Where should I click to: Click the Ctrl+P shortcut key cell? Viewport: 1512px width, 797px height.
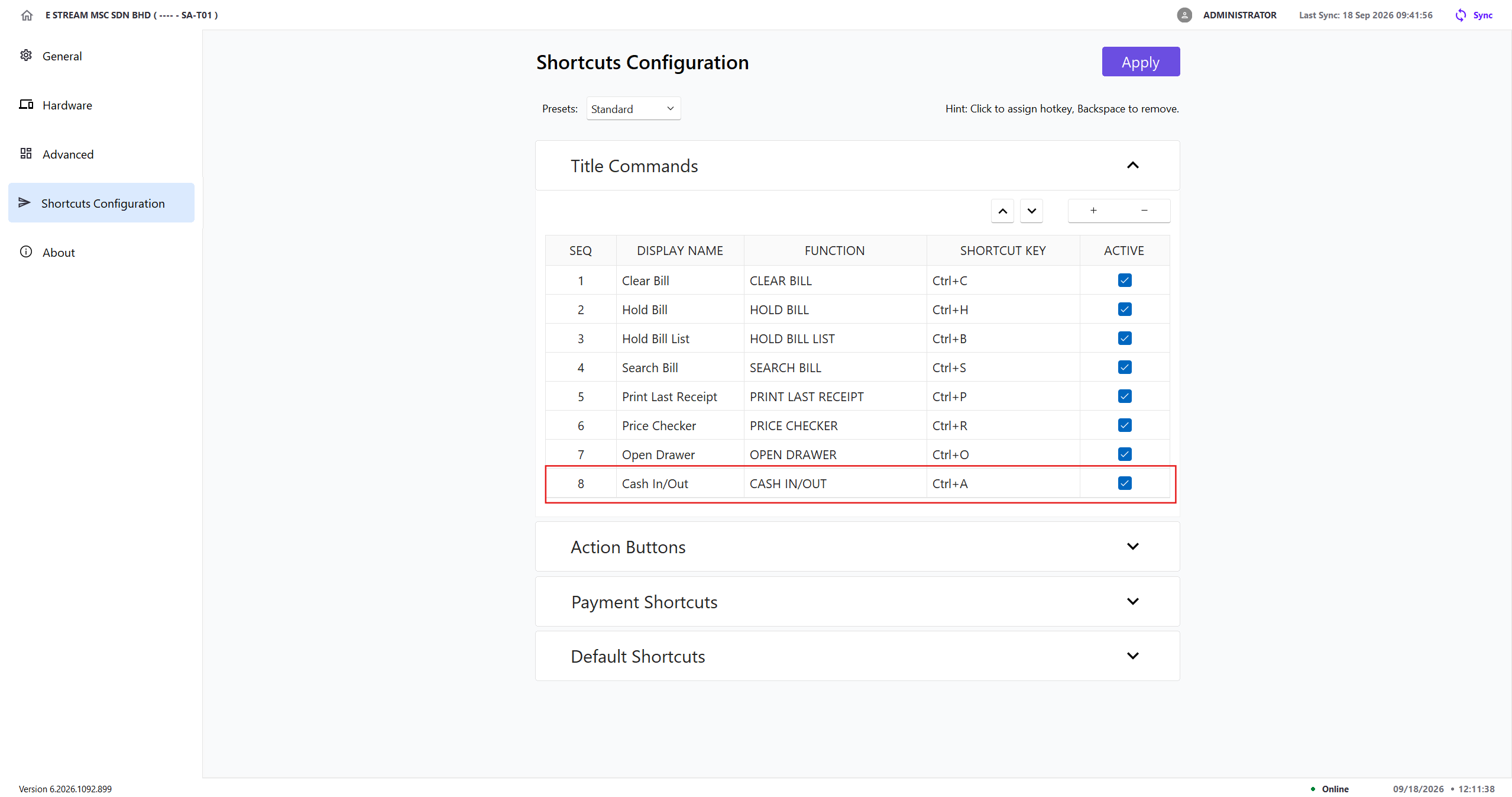[1003, 396]
